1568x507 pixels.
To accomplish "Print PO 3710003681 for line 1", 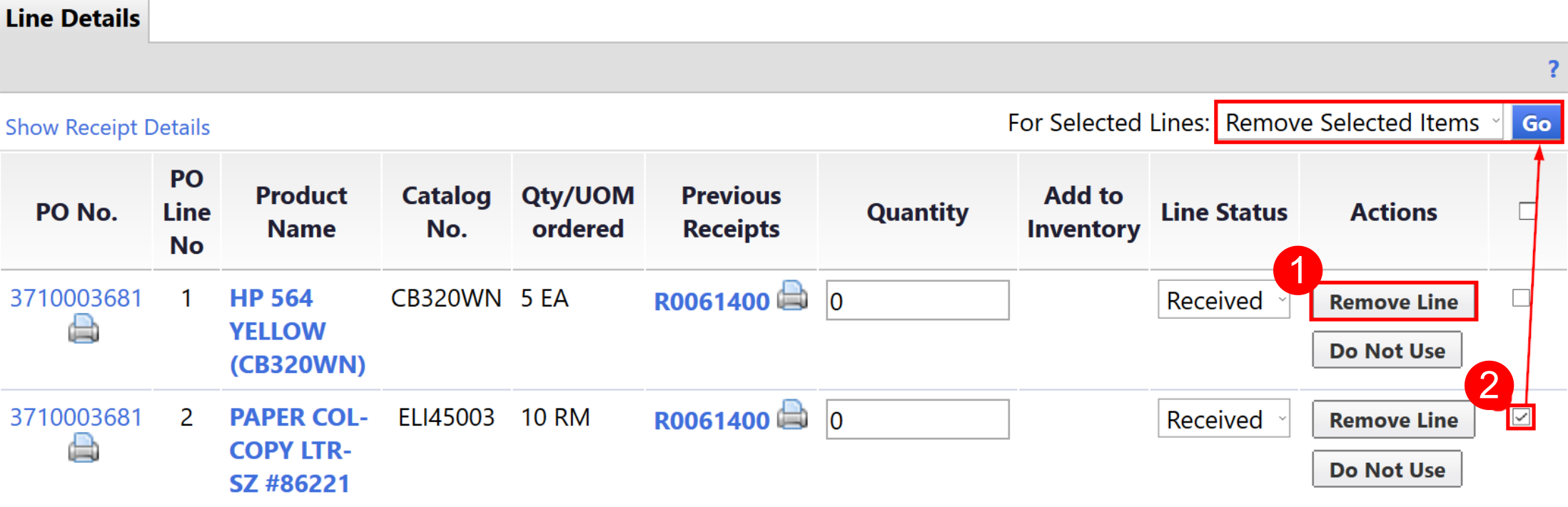I will (x=84, y=329).
